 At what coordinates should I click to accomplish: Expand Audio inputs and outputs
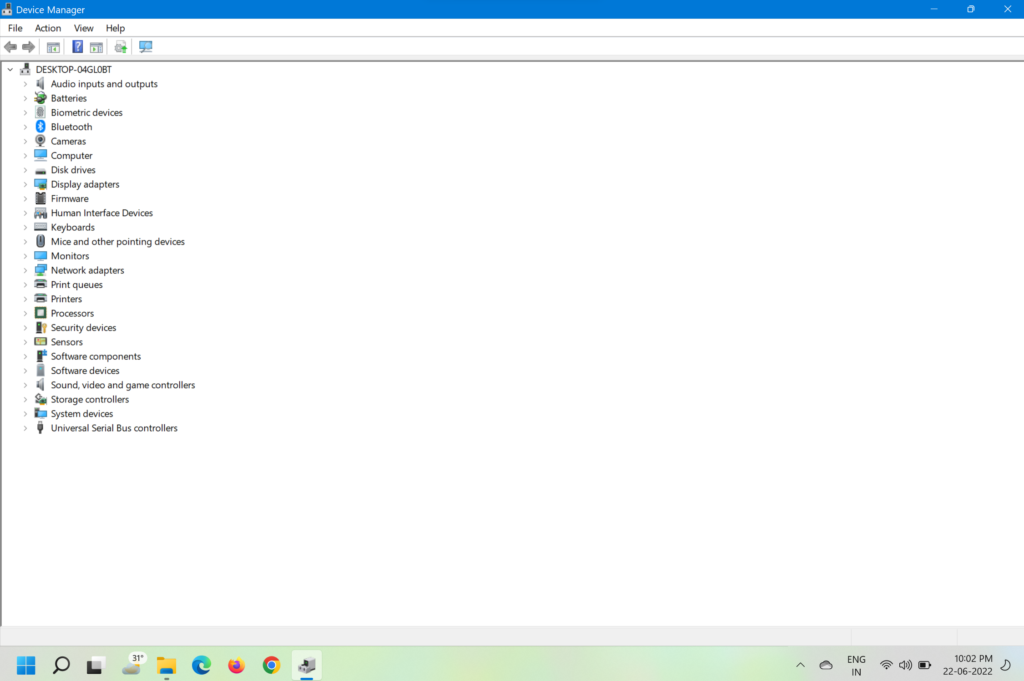pos(25,84)
